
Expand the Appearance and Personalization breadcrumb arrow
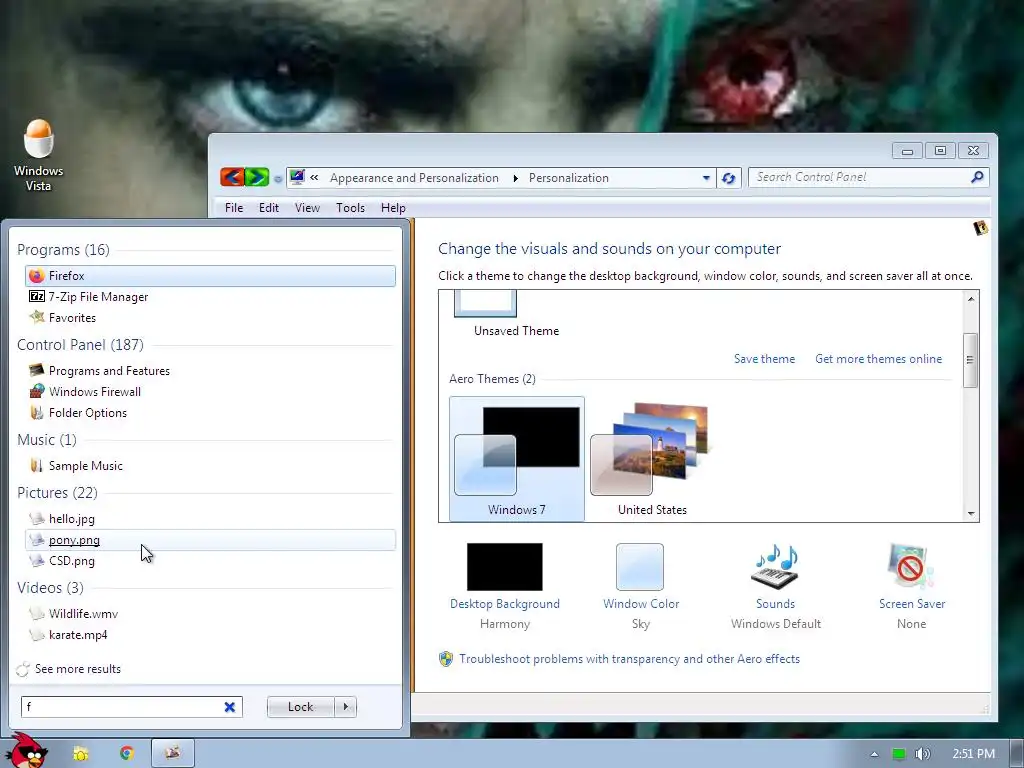click(x=515, y=178)
